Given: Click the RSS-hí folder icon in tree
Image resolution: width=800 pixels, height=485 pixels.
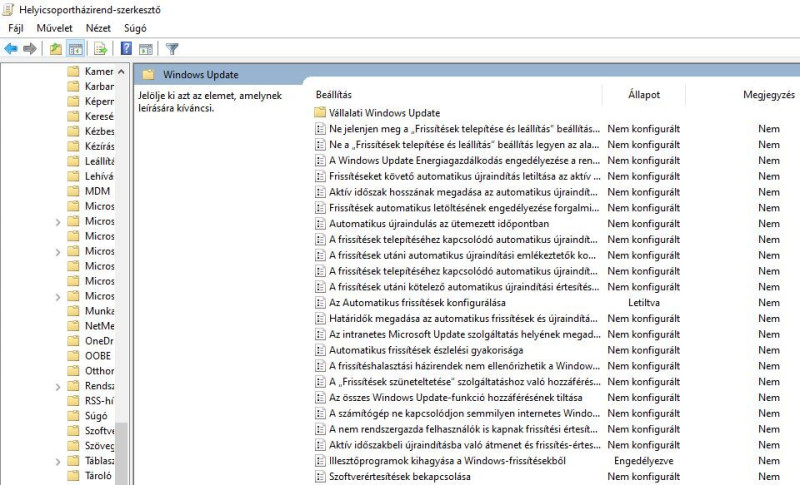Looking at the screenshot, I should click(73, 400).
